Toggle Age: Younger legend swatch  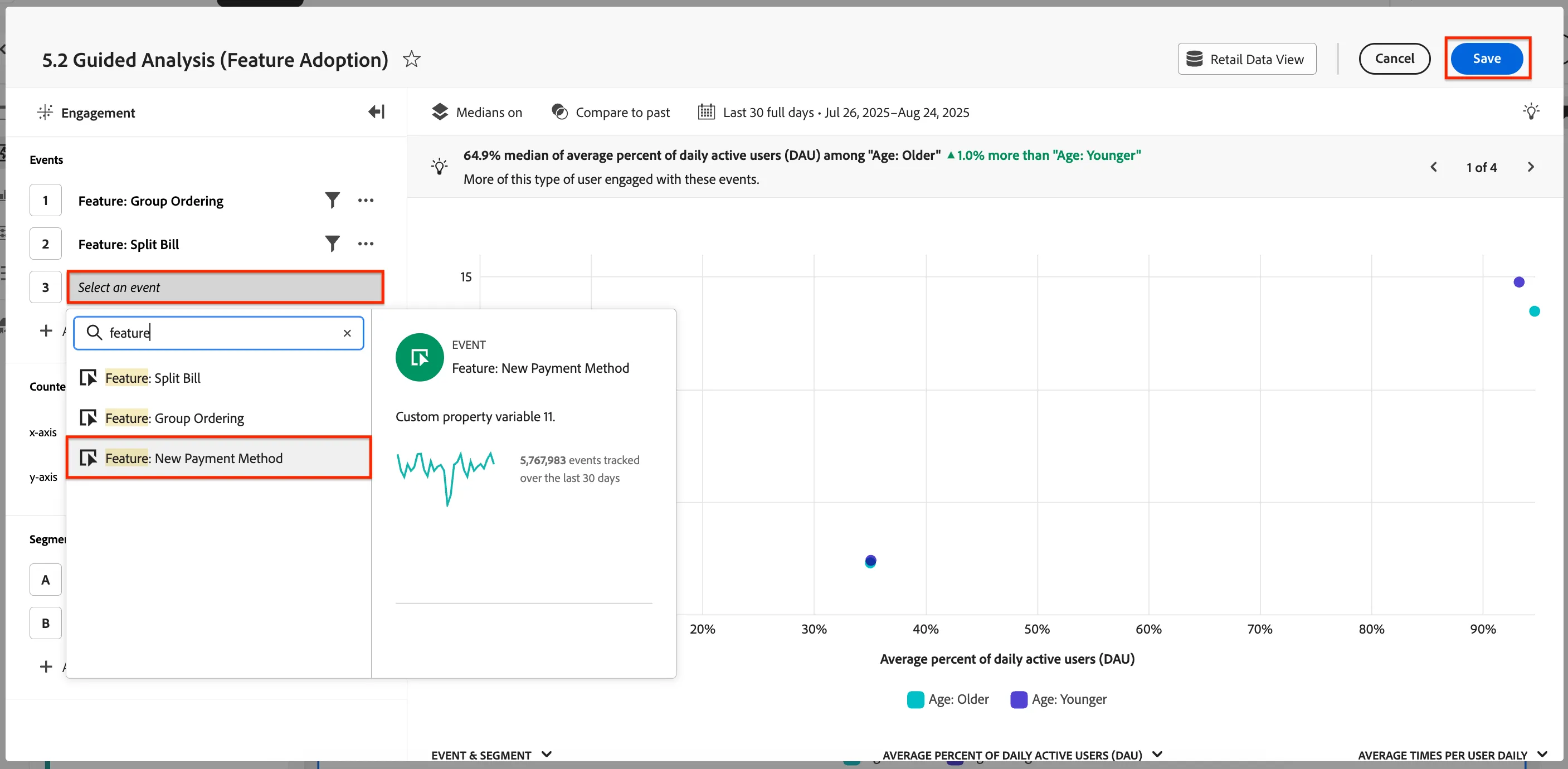point(1019,699)
